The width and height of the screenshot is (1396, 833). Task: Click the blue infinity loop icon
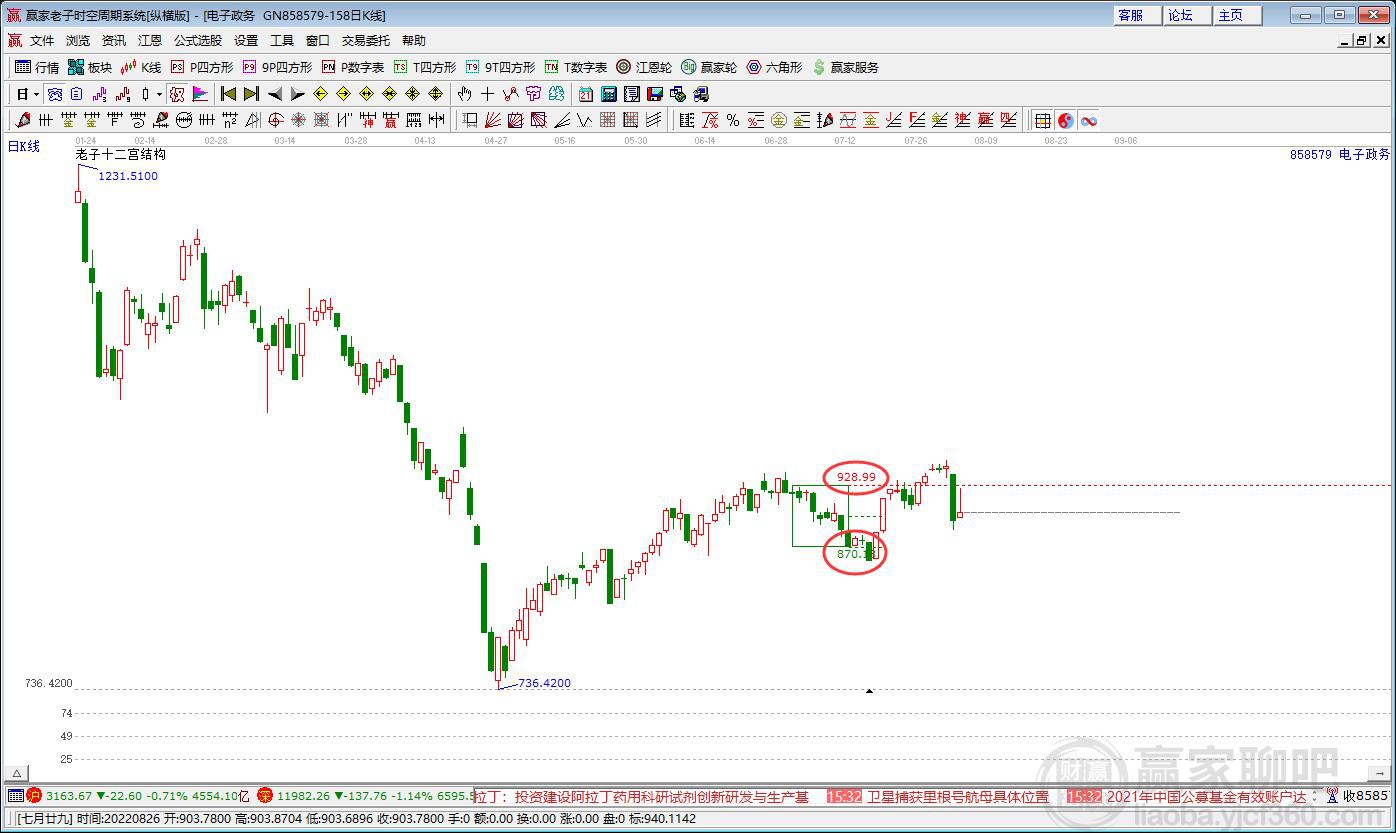[x=1089, y=120]
